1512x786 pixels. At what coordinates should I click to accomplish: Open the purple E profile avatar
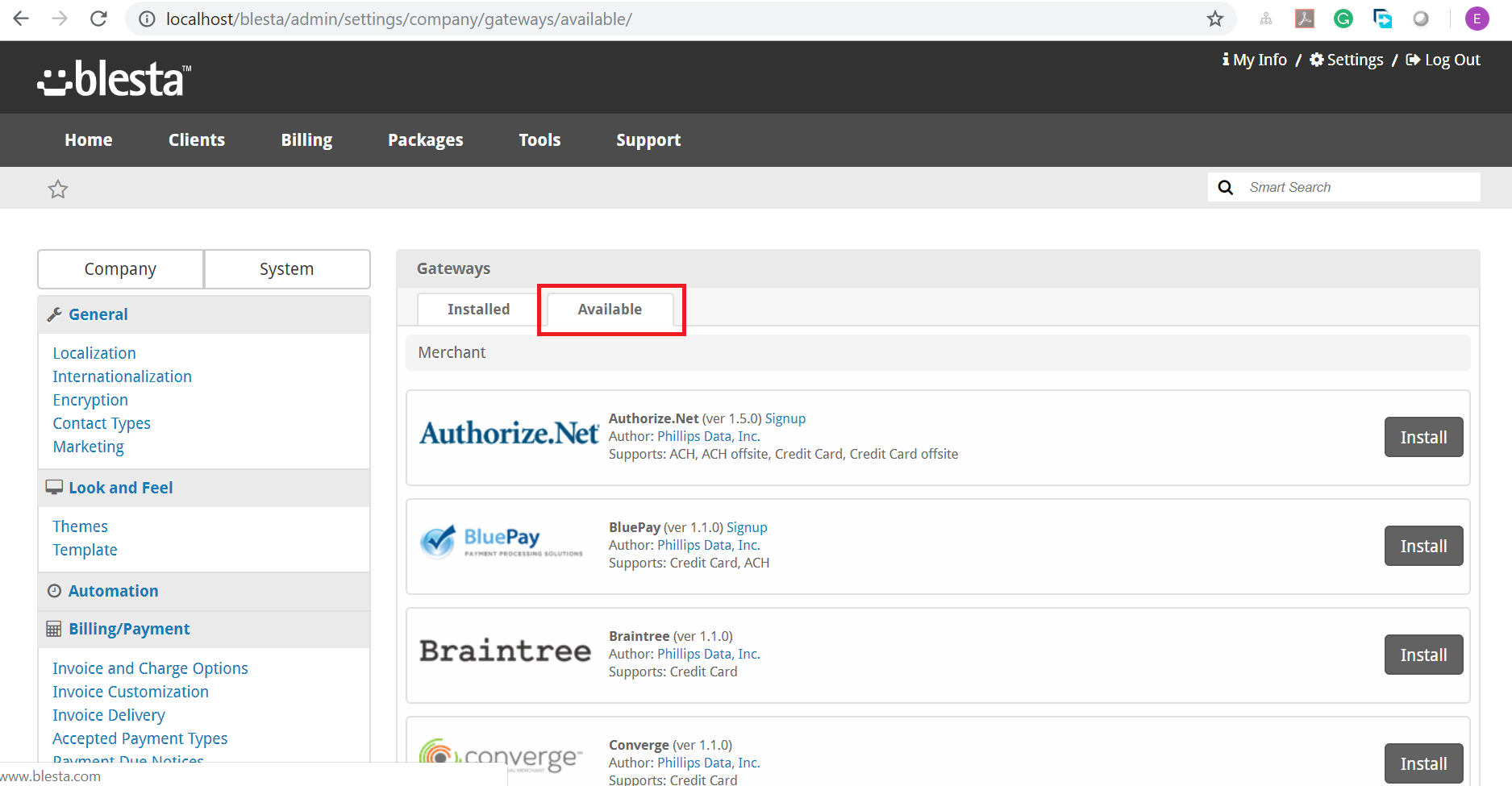point(1477,19)
